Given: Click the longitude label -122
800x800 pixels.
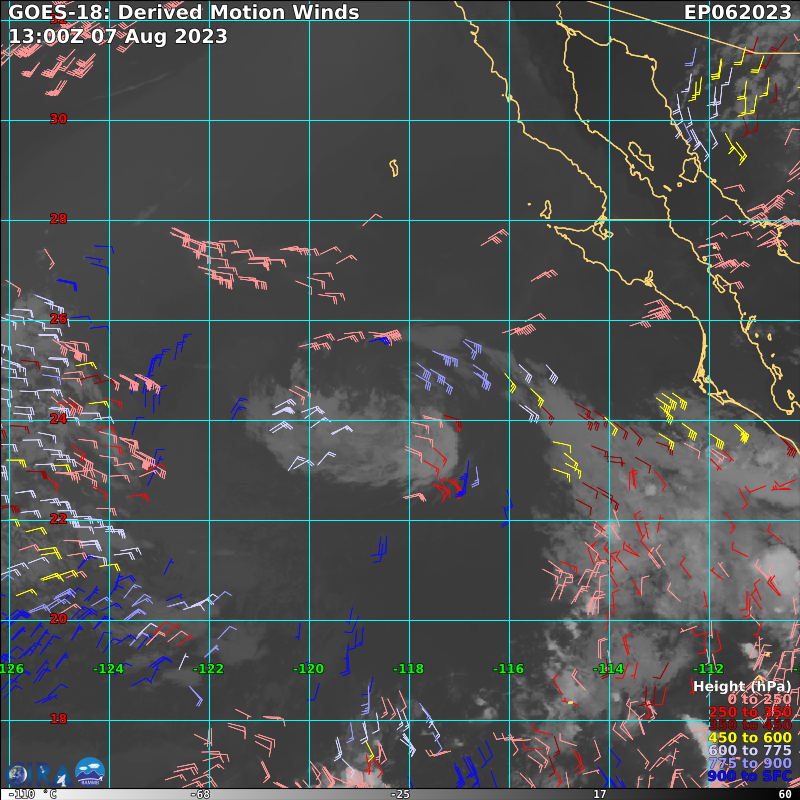Looking at the screenshot, I should click(208, 669).
